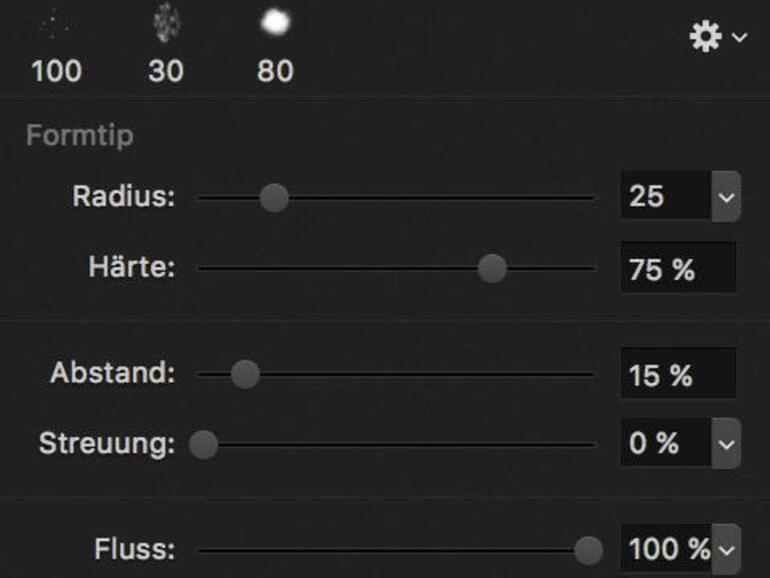This screenshot has height=578, width=770.
Task: Click the Abstand slider handle
Action: tap(245, 375)
